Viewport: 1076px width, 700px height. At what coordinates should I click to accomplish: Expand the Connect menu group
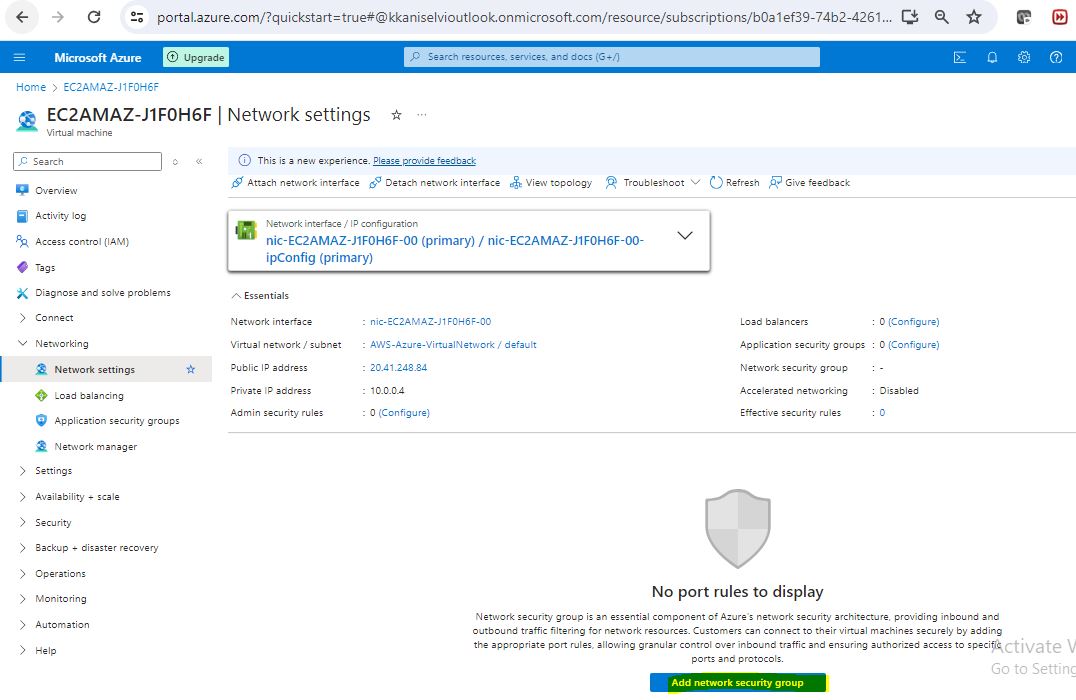click(54, 318)
